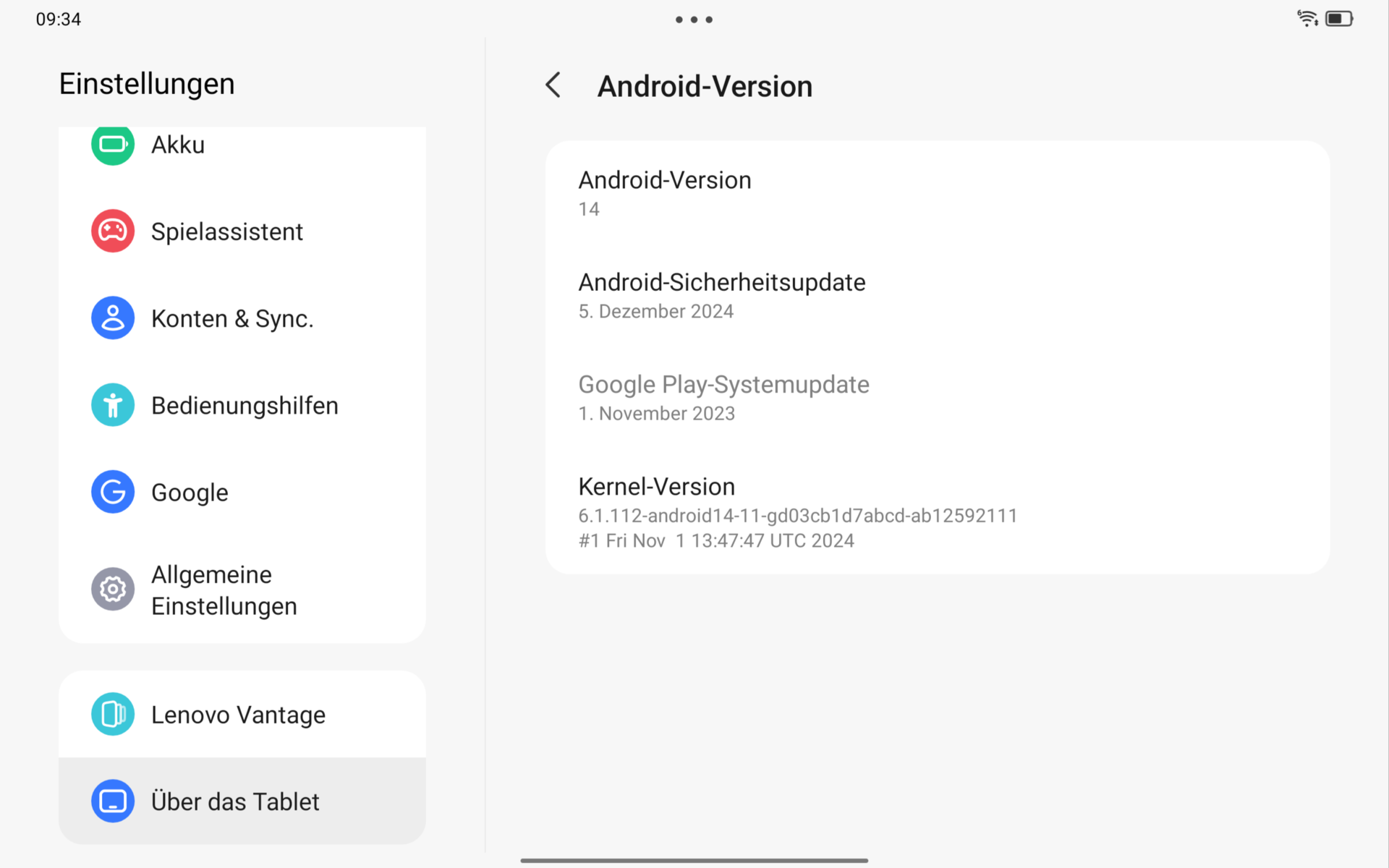Open the Akku settings entry
The image size is (1389, 868).
[178, 145]
